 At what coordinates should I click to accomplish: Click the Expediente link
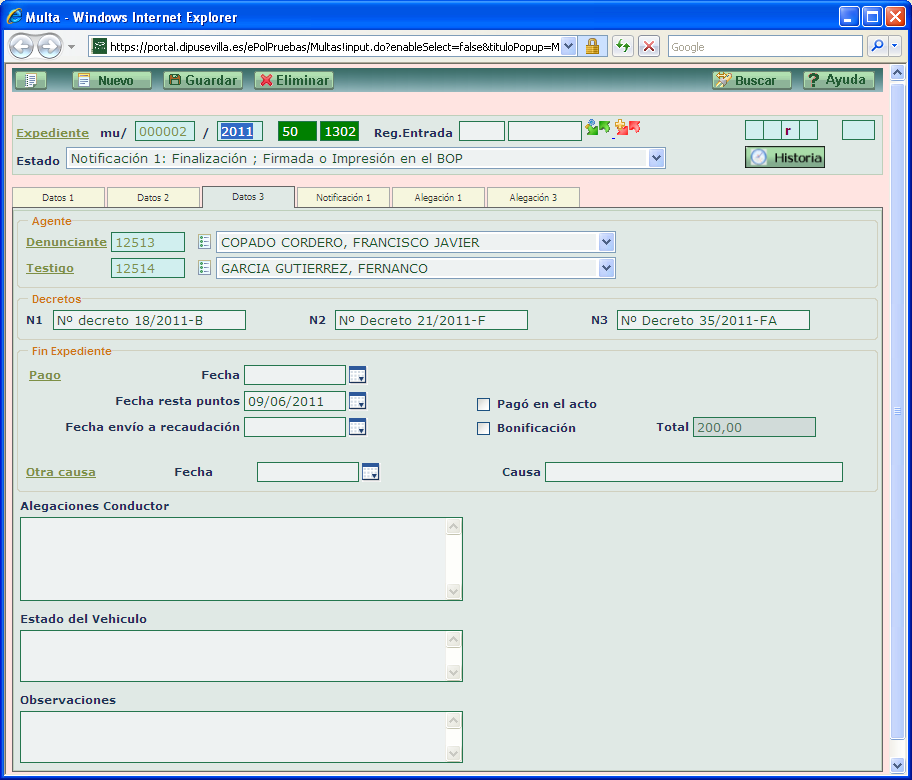[52, 133]
